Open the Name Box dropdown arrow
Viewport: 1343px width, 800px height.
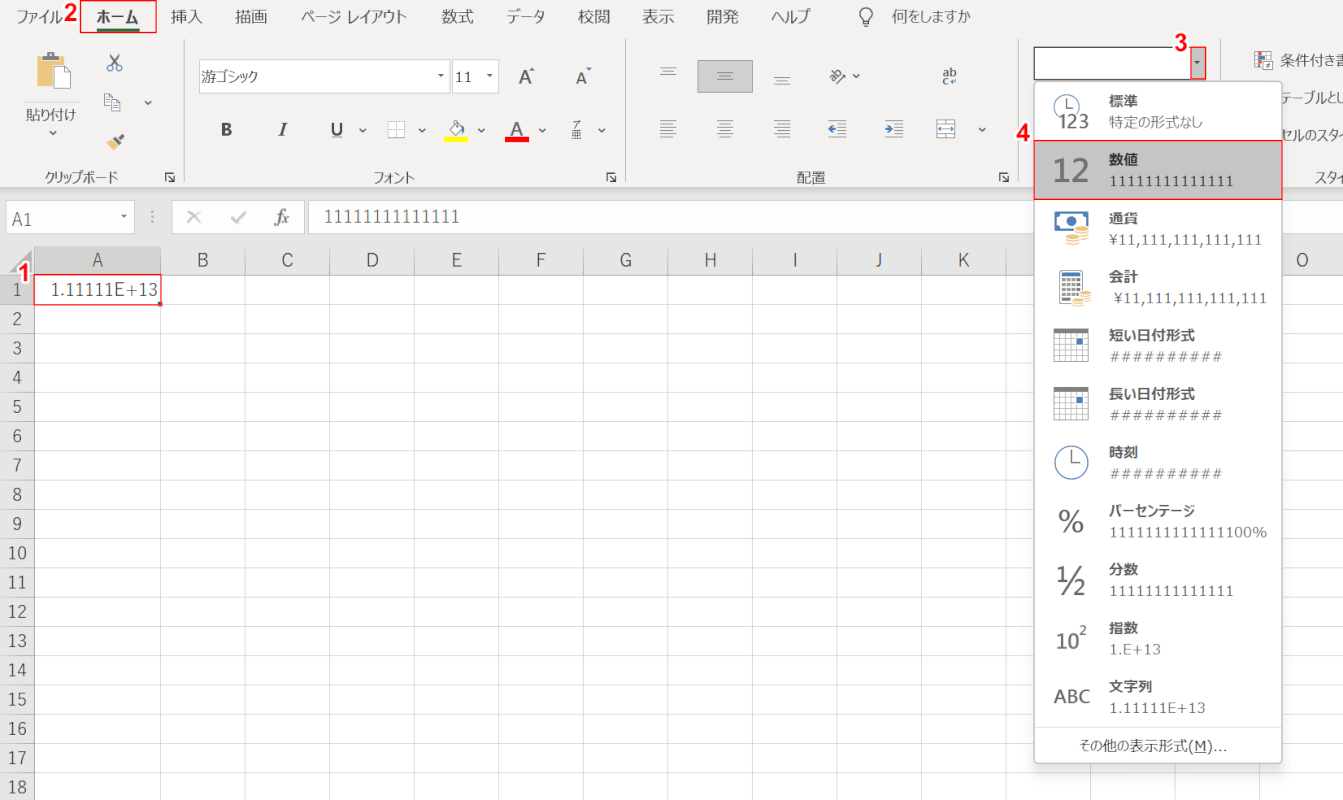[124, 217]
